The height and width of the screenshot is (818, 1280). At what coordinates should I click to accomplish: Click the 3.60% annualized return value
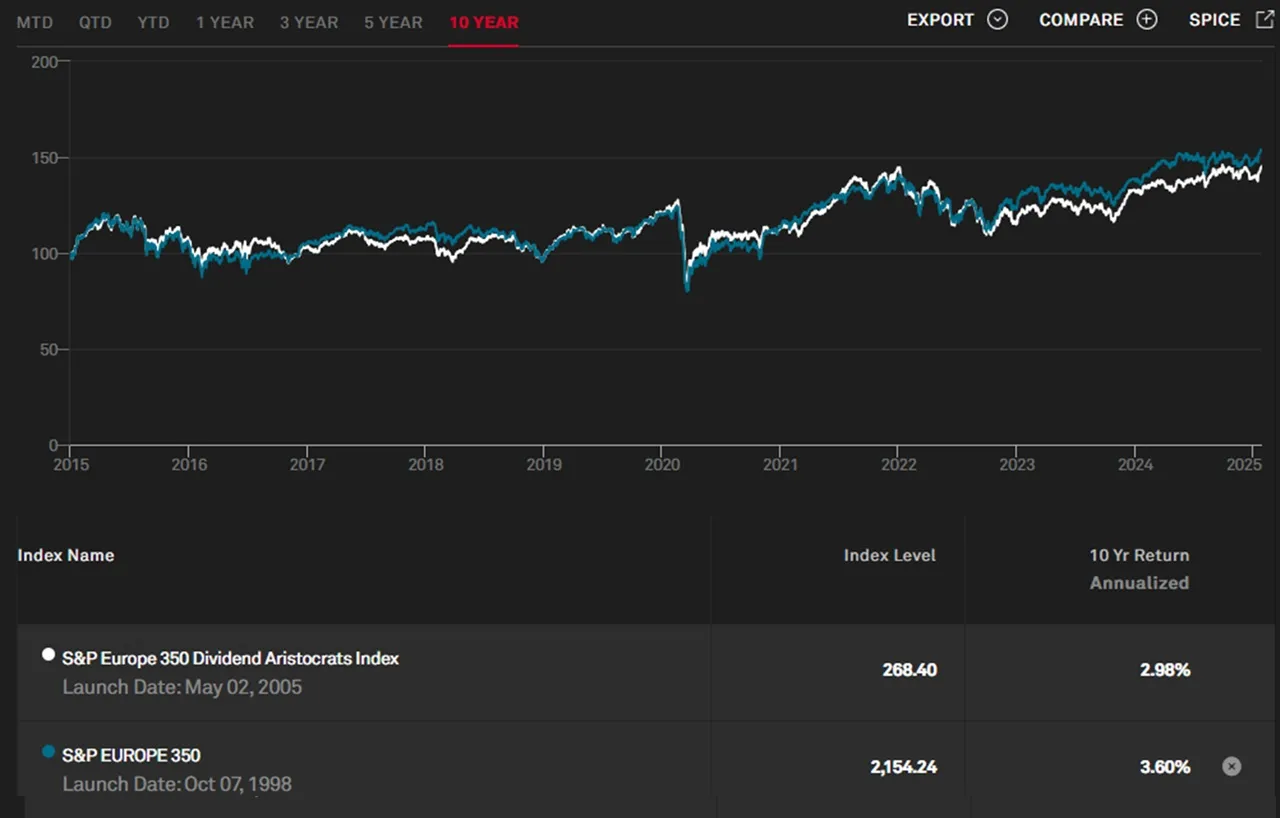(x=1165, y=767)
